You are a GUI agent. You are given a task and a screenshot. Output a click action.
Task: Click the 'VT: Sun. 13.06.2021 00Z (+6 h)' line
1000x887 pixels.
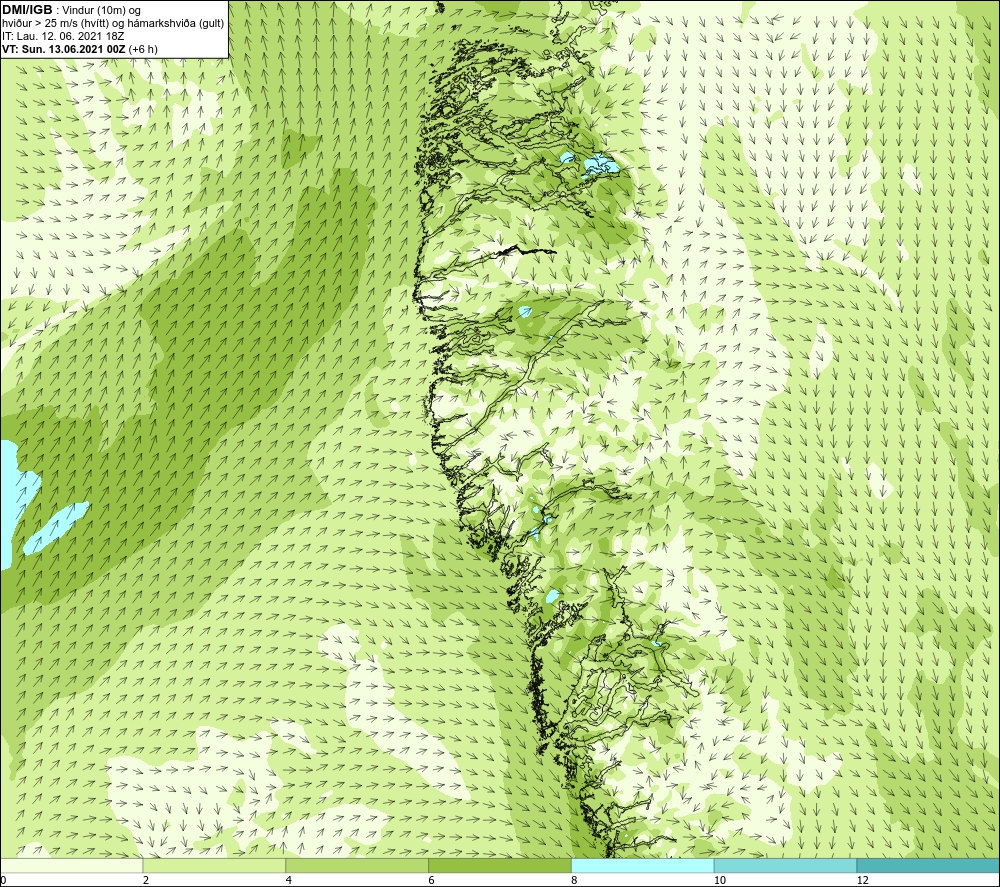pyautogui.click(x=80, y=48)
